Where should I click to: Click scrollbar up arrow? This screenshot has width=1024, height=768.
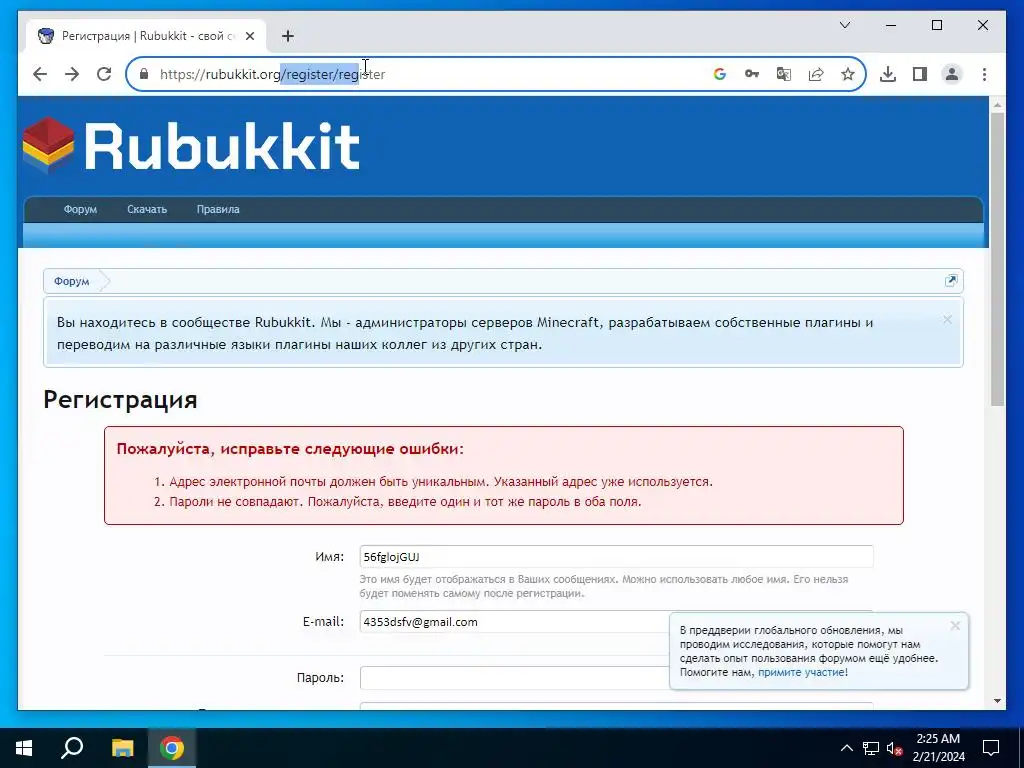pos(997,104)
